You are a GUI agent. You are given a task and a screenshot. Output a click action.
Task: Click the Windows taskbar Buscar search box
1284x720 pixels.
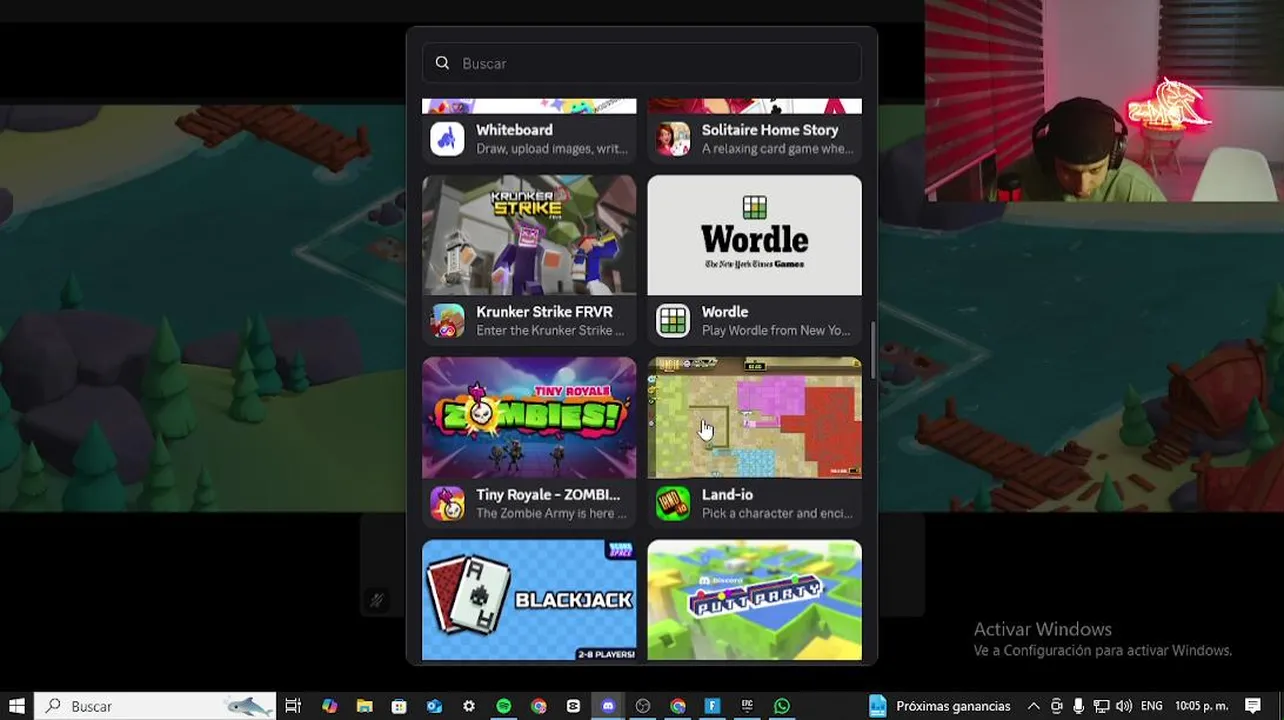pos(157,706)
